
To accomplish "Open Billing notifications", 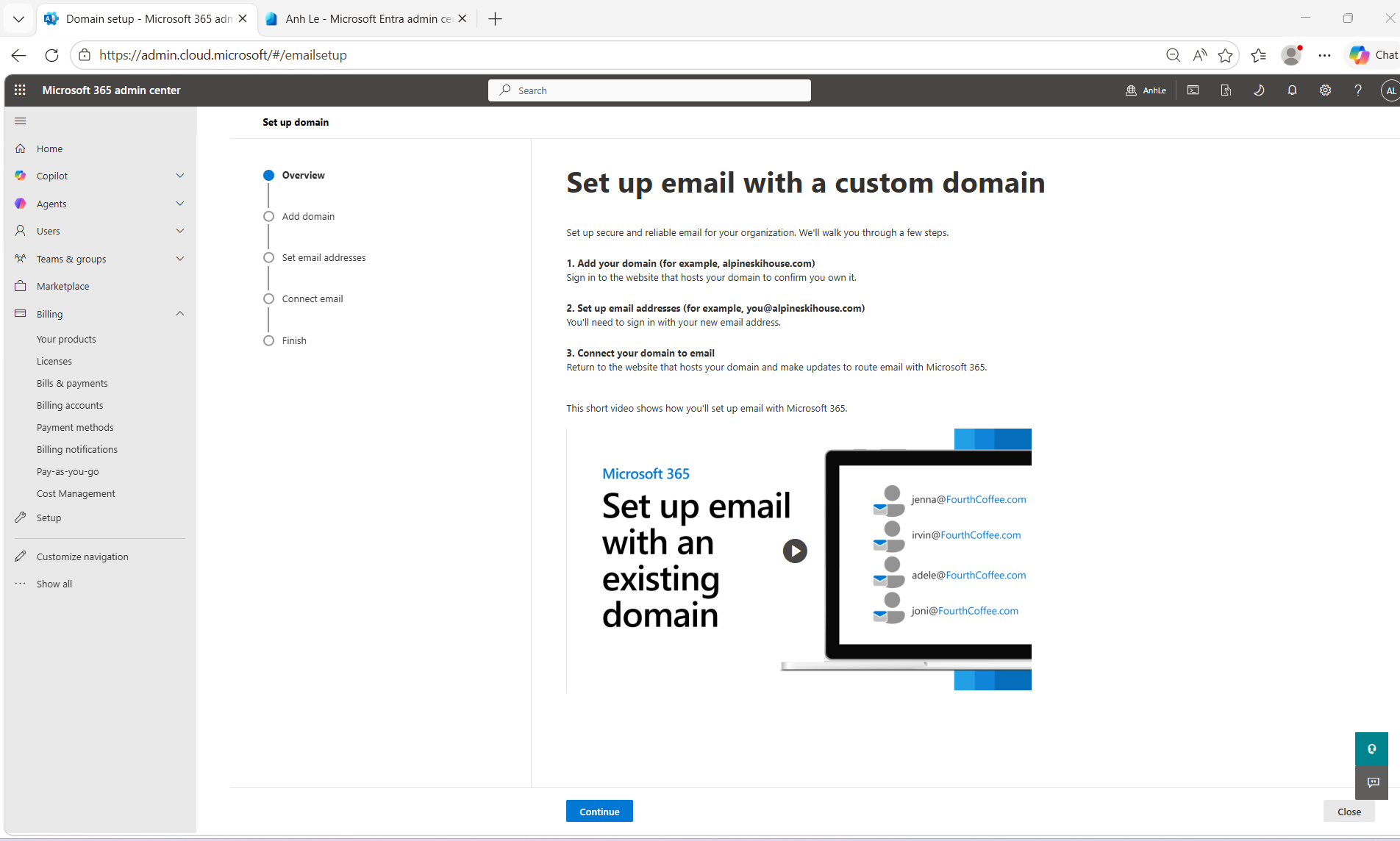I will 77,449.
